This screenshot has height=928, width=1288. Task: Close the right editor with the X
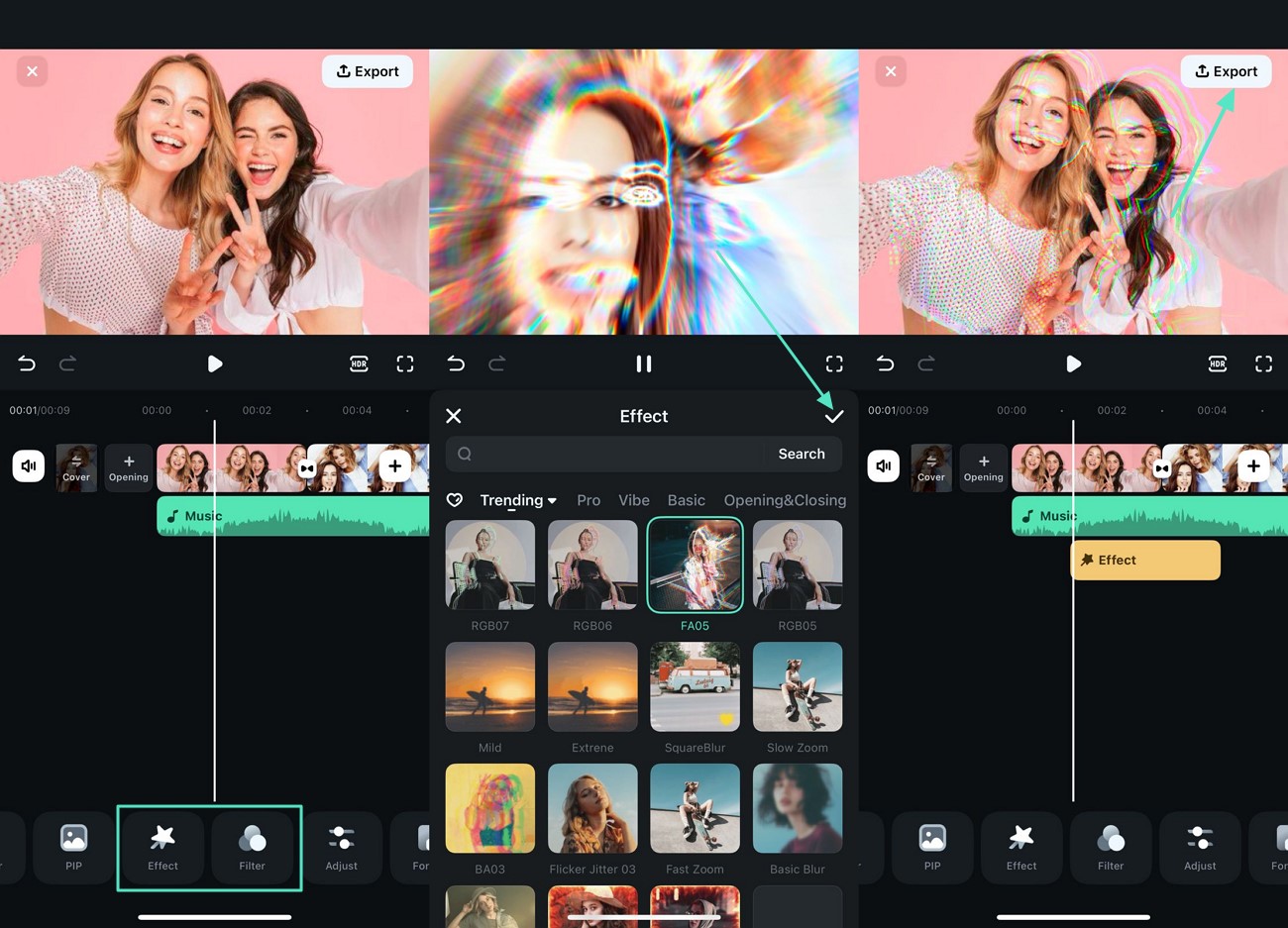(x=891, y=71)
